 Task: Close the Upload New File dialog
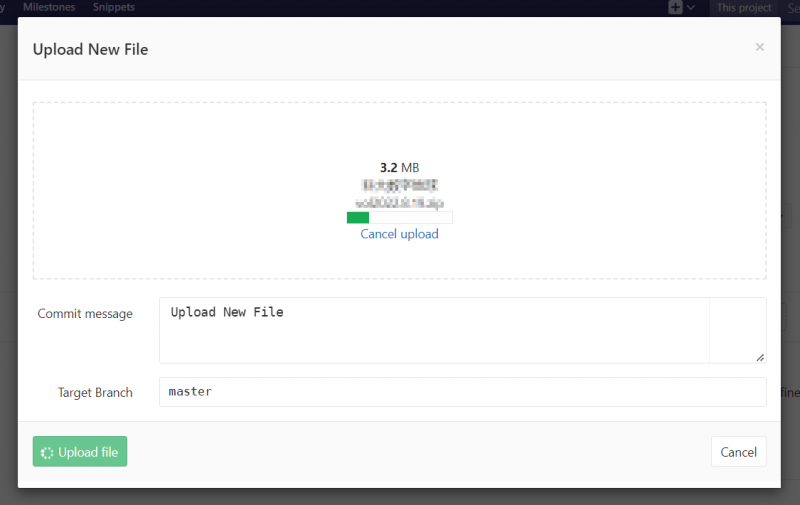(759, 47)
